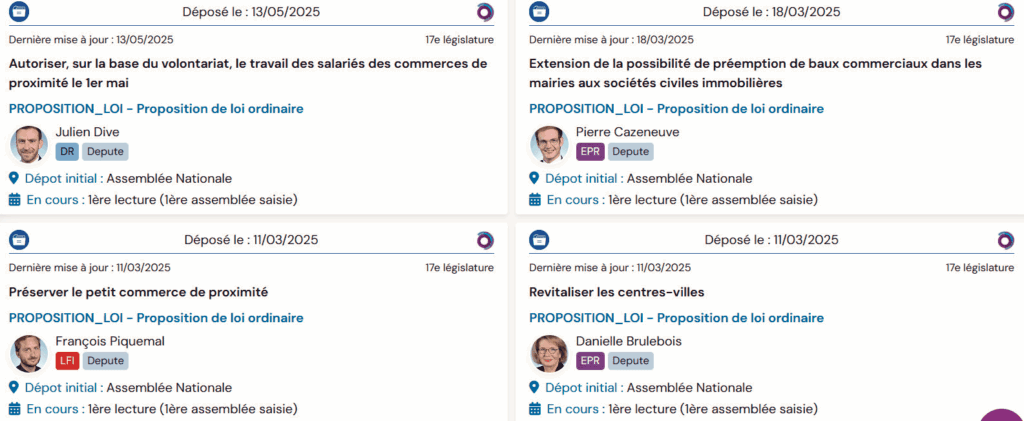The width and height of the screenshot is (1024, 421).
Task: Open the "Préserver le petit commerce de proximité" proposal
Action: coord(139,292)
